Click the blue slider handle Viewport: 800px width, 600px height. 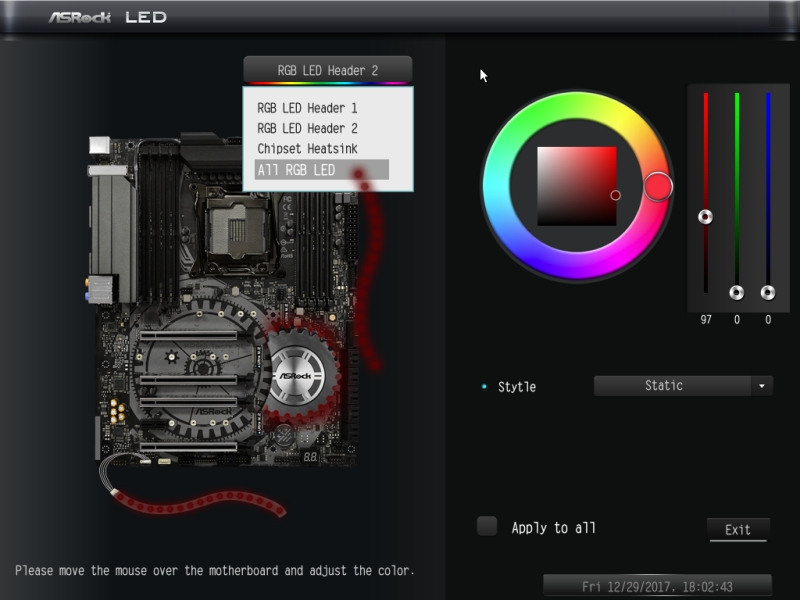768,293
